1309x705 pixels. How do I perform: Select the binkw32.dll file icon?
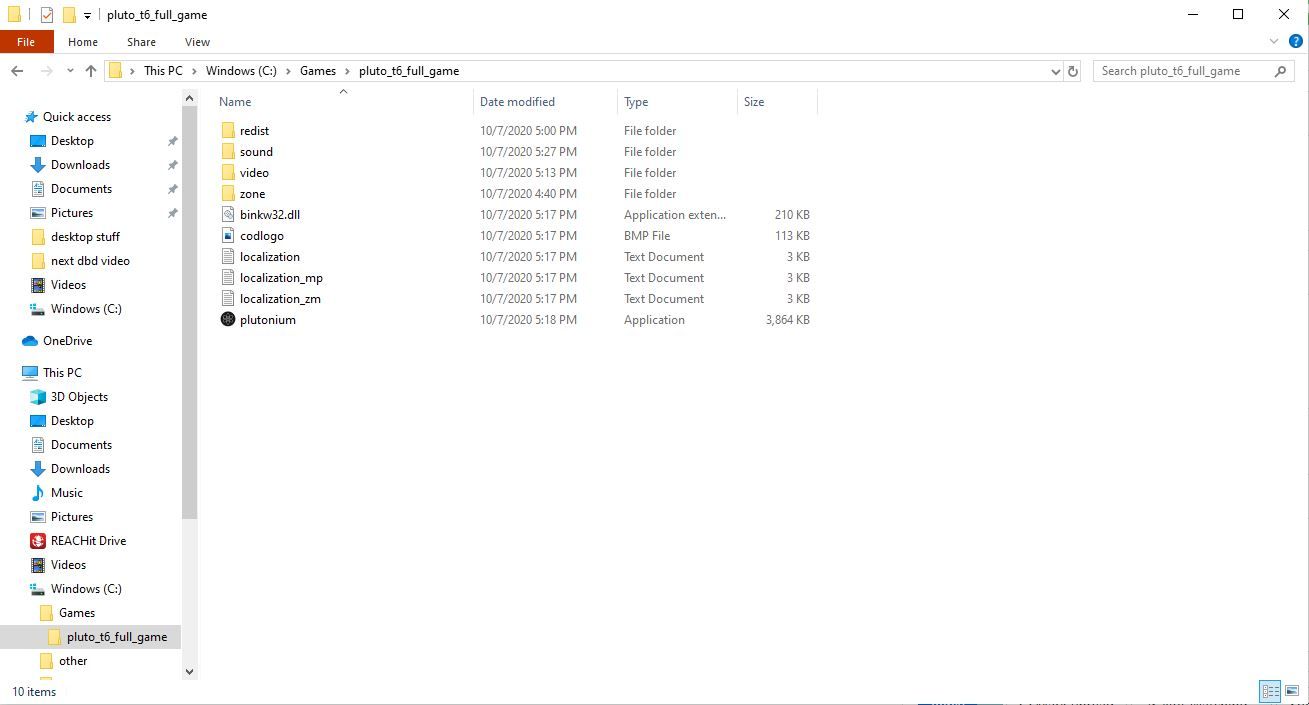tap(228, 215)
